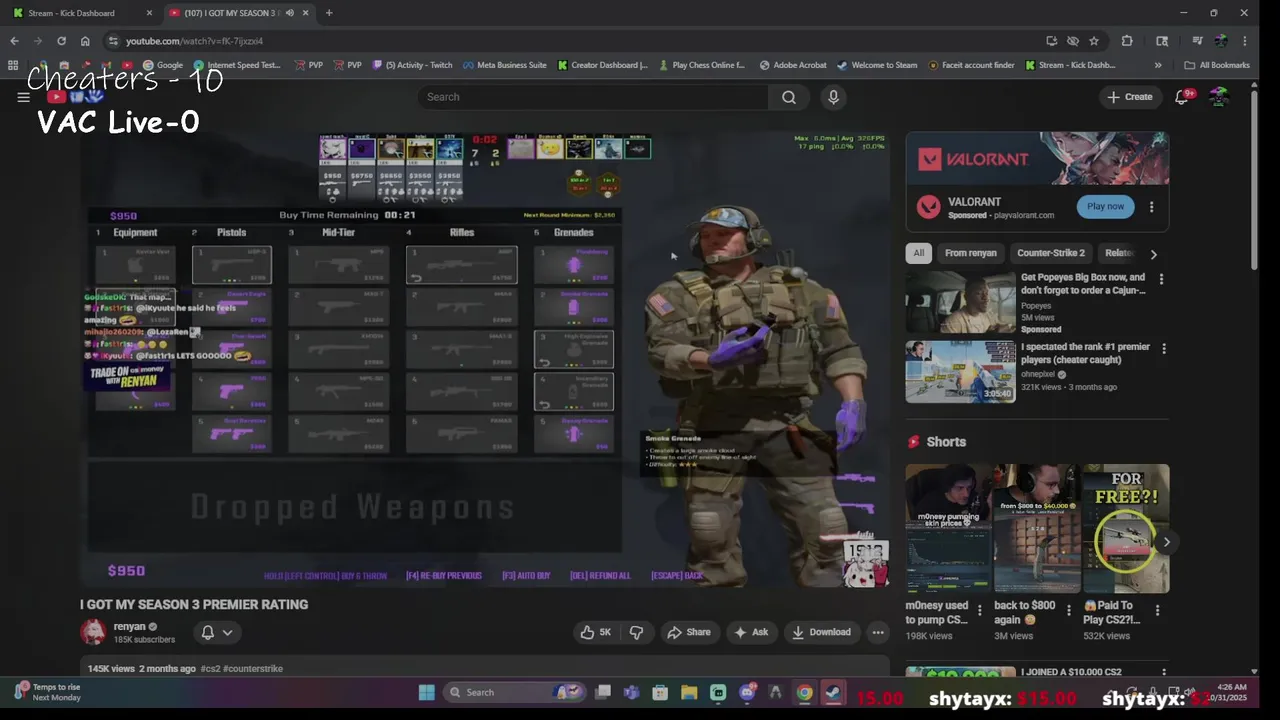The image size is (1280, 720).
Task: Open Steam from the taskbar
Action: point(833,692)
